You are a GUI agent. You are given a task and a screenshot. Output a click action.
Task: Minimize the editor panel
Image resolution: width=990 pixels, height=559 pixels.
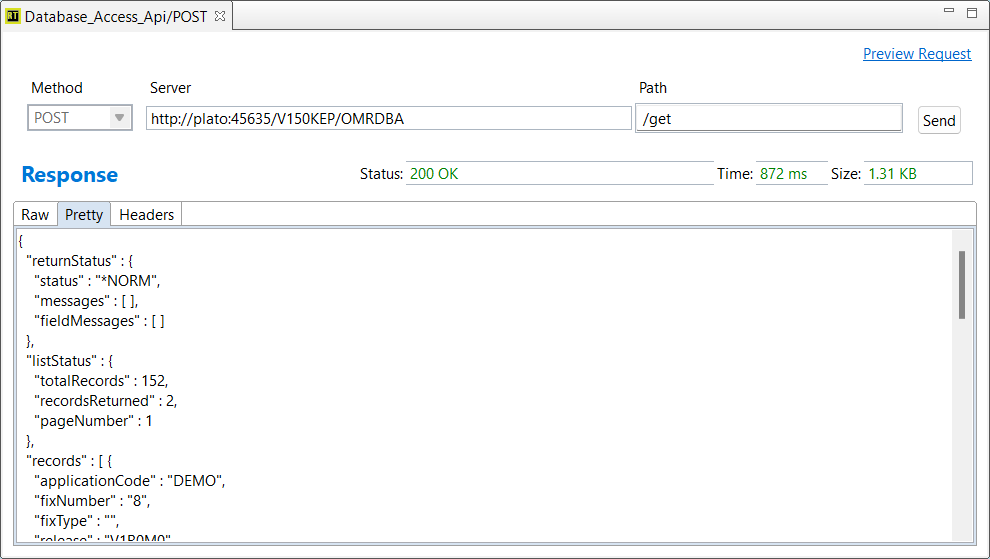[949, 12]
